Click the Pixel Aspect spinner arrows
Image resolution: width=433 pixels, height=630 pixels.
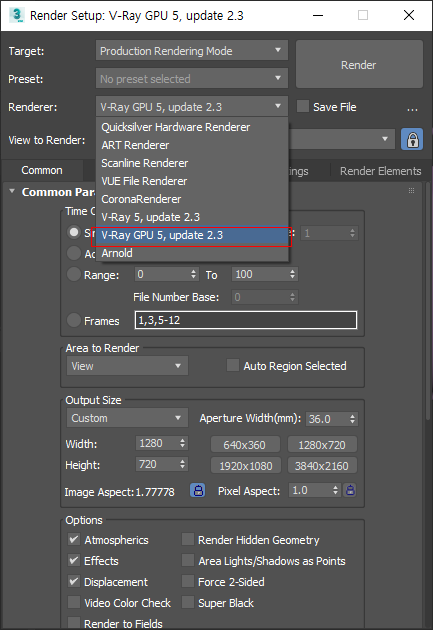tap(336, 490)
